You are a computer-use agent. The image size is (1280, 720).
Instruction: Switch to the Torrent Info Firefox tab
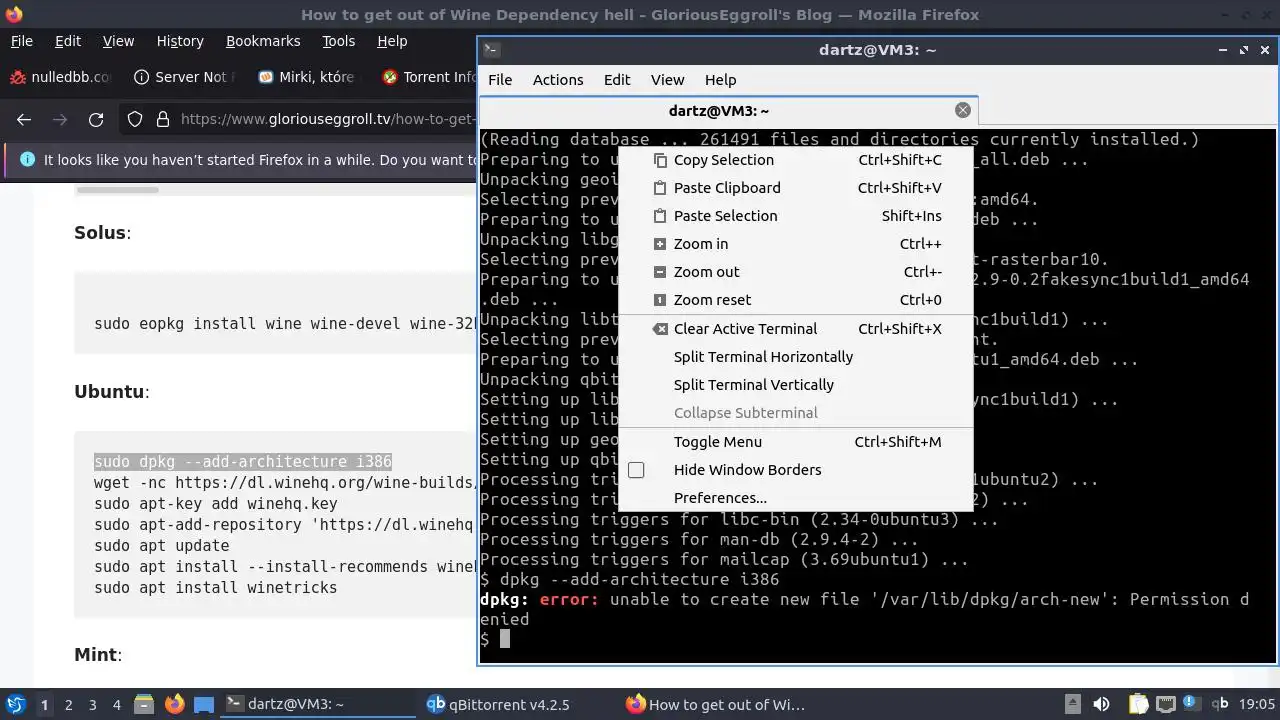tap(428, 77)
